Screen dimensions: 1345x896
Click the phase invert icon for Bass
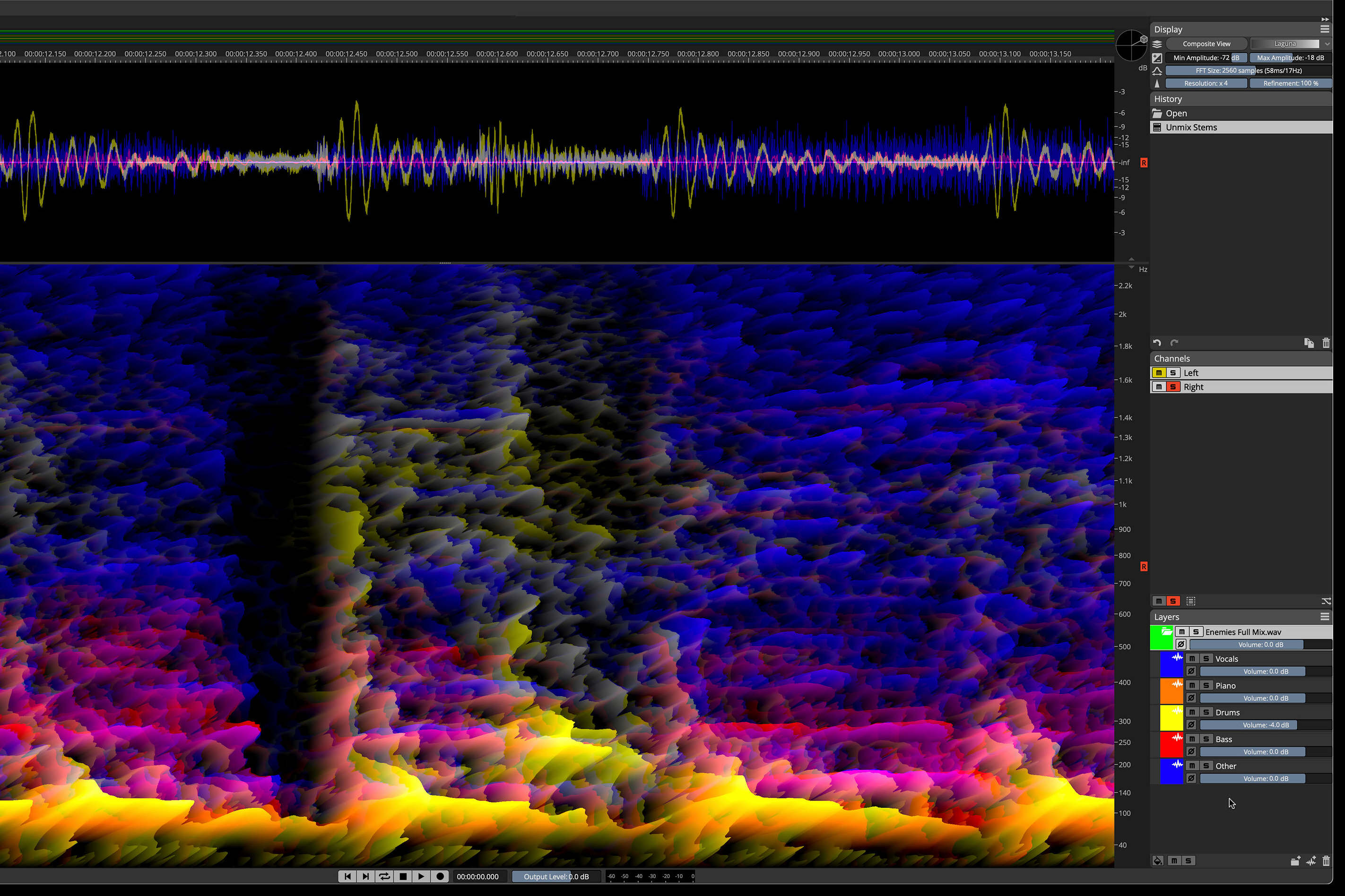tap(1191, 752)
